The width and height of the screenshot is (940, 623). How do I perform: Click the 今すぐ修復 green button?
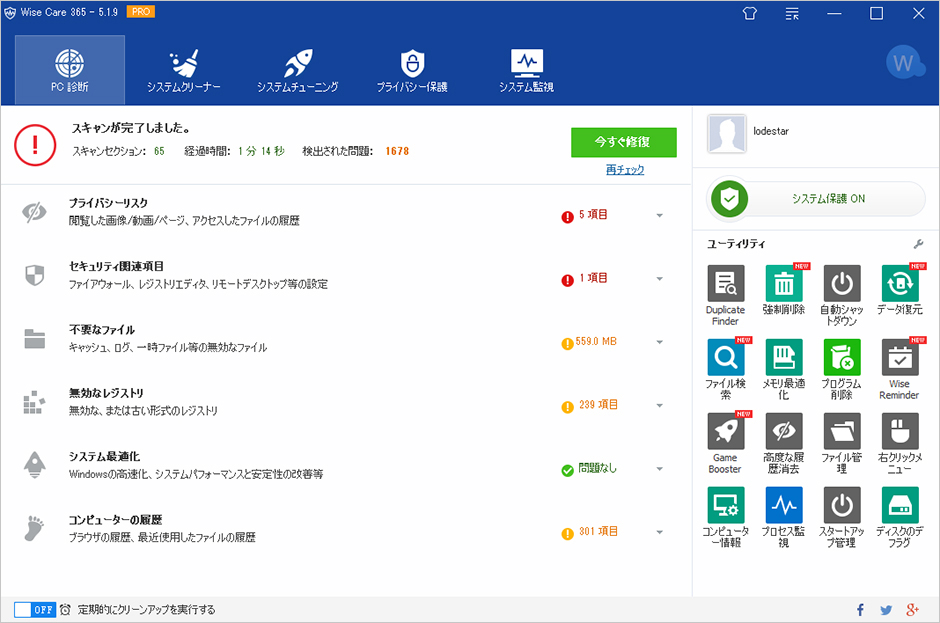[x=623, y=142]
